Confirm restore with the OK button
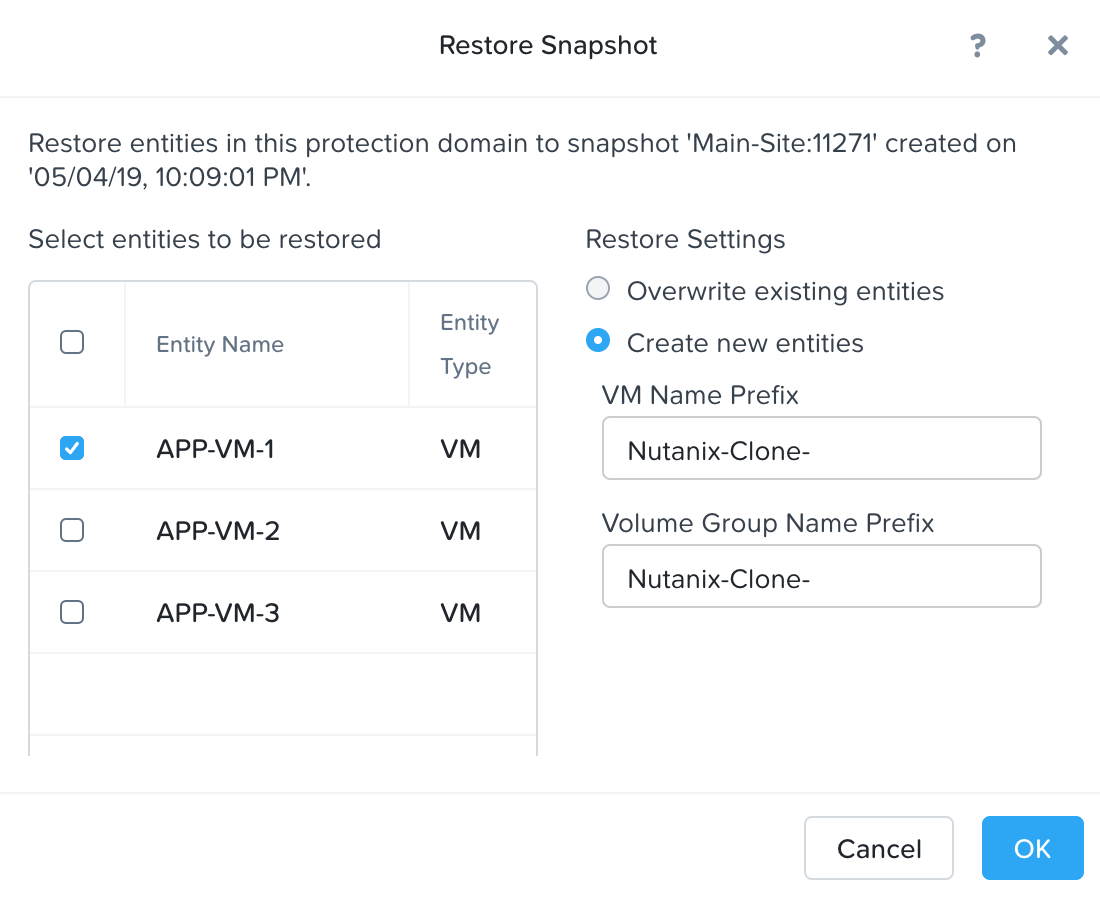This screenshot has width=1100, height=900. [x=1032, y=848]
